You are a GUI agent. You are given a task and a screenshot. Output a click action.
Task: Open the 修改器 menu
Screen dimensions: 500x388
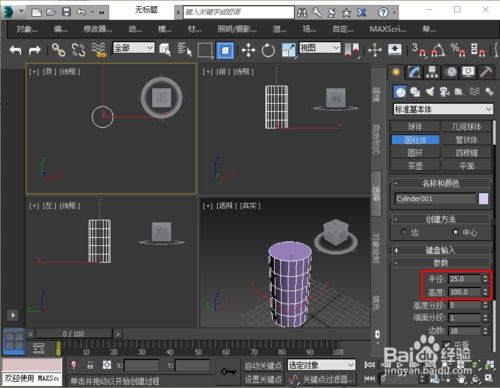tap(98, 29)
